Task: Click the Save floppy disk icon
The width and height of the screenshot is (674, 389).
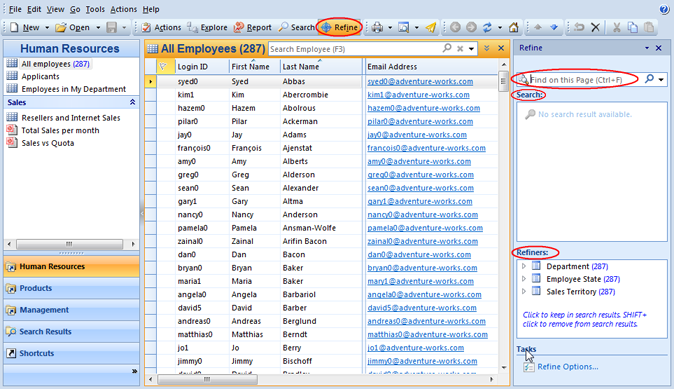Action: tap(112, 28)
